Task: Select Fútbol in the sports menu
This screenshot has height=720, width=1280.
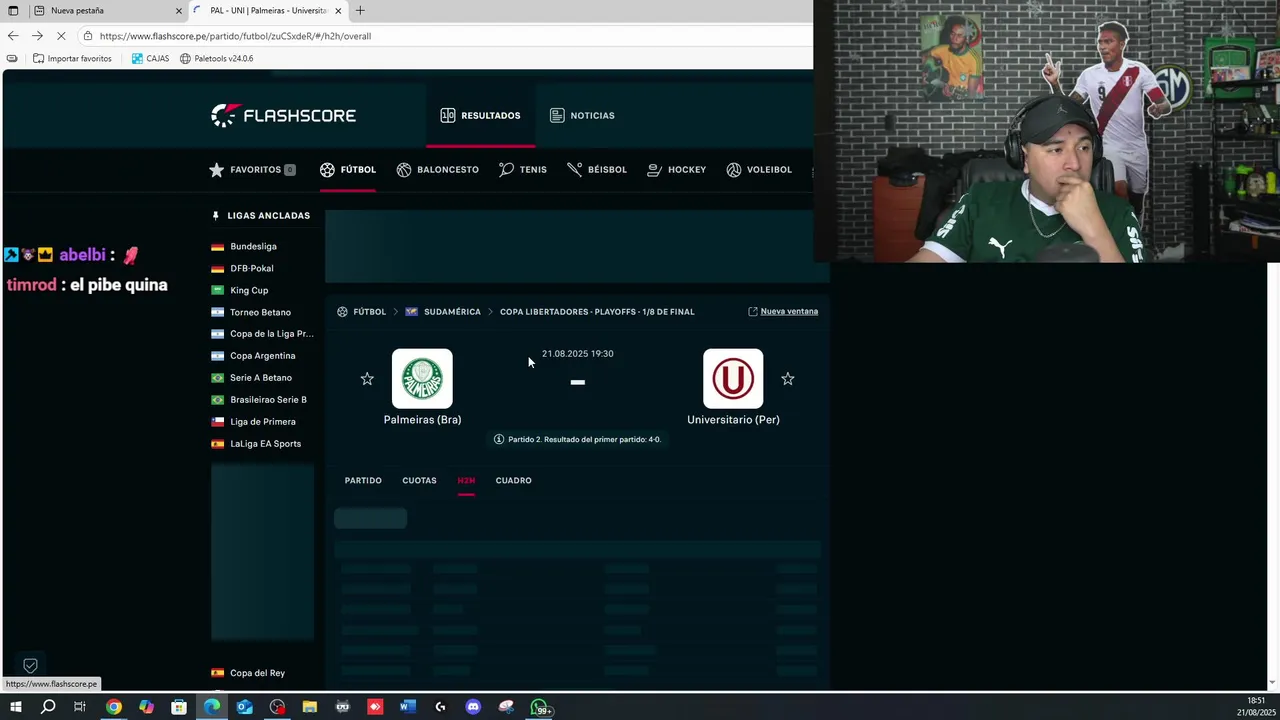Action: click(x=348, y=170)
